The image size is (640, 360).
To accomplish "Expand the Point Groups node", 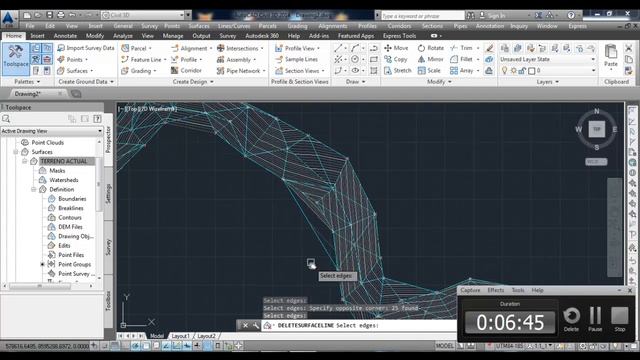I will click(x=42, y=264).
